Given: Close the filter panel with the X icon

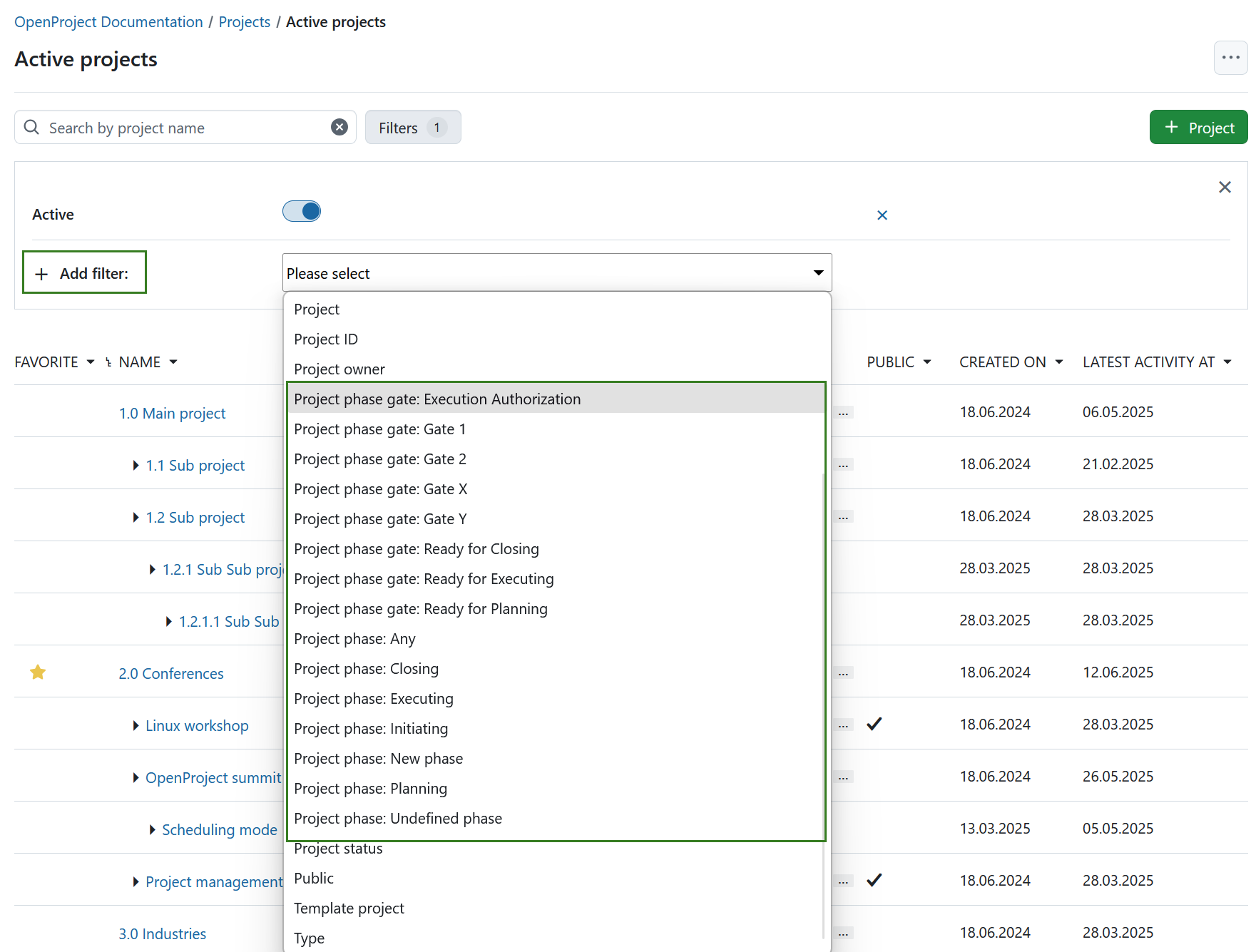Looking at the screenshot, I should (1225, 187).
